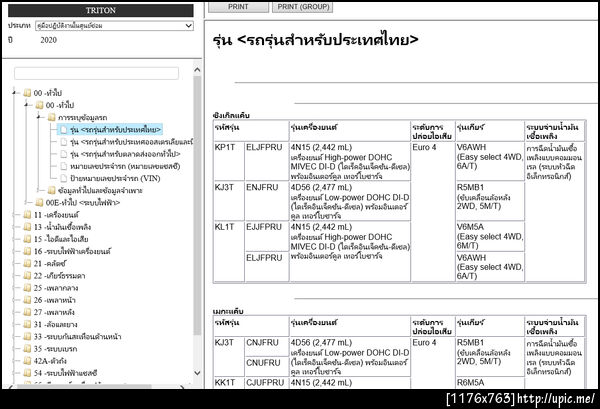Collapse the top-level 00 -ทั่วไป tree node
The image size is (600, 409).
click(x=14, y=93)
